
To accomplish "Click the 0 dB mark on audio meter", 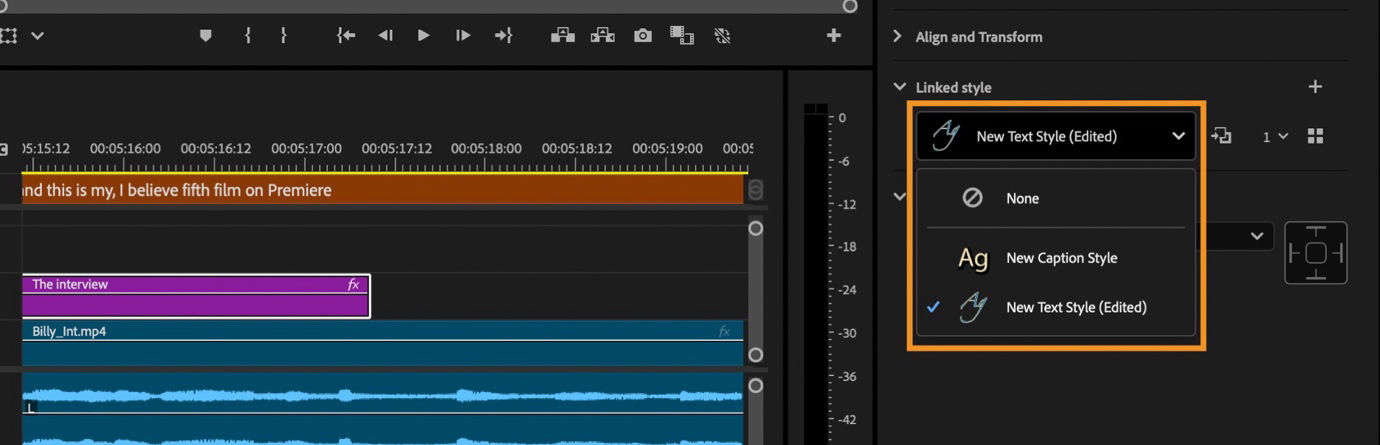I will coord(842,118).
